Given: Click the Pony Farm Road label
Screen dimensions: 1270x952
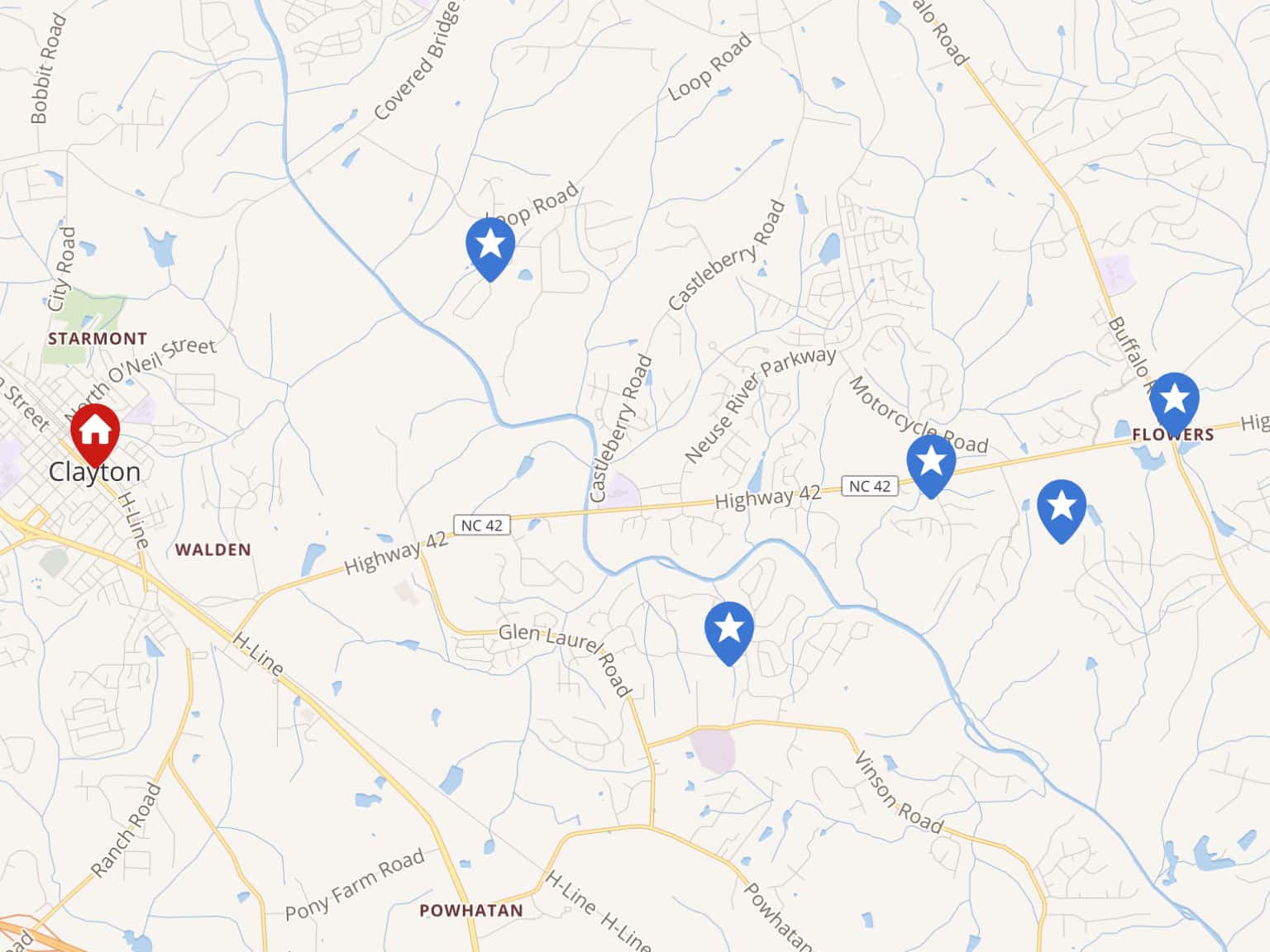Looking at the screenshot, I should (355, 885).
